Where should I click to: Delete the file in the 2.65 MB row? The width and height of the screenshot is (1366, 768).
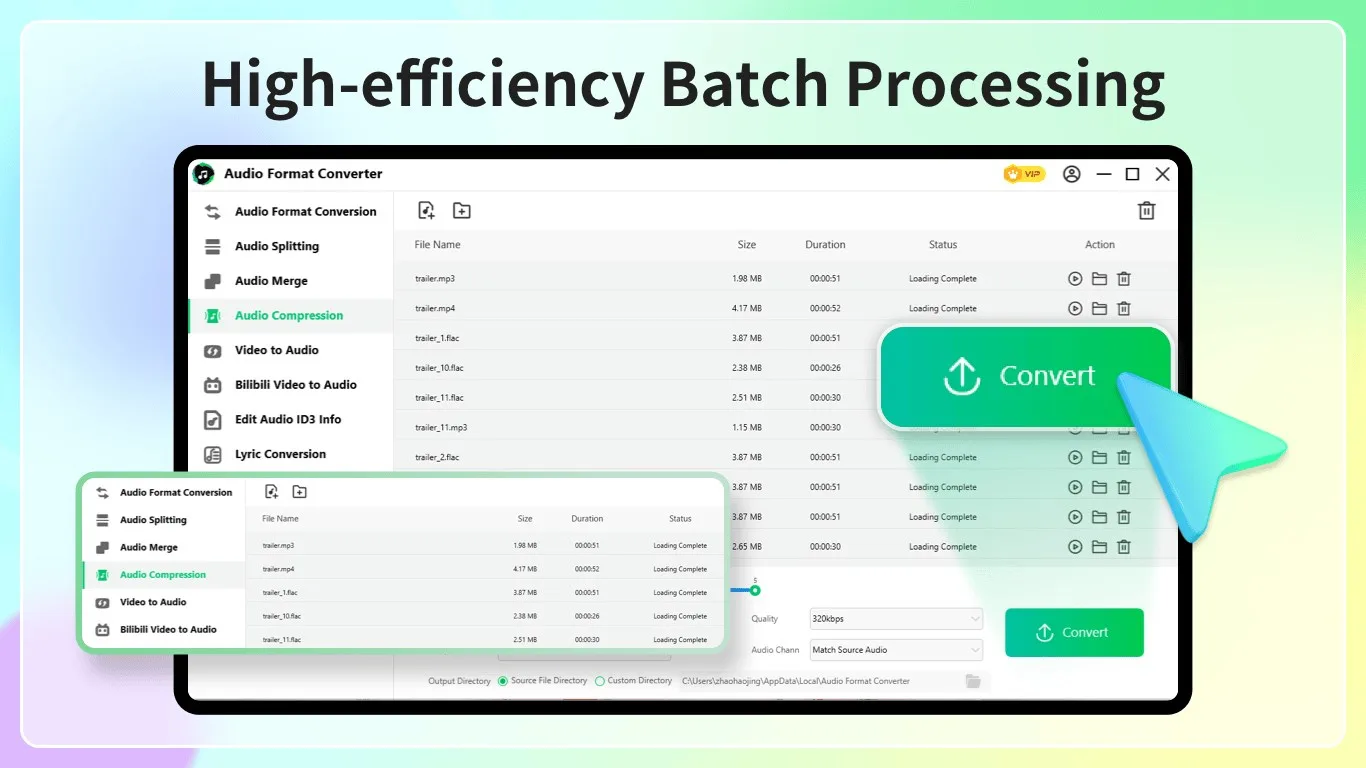click(1124, 547)
